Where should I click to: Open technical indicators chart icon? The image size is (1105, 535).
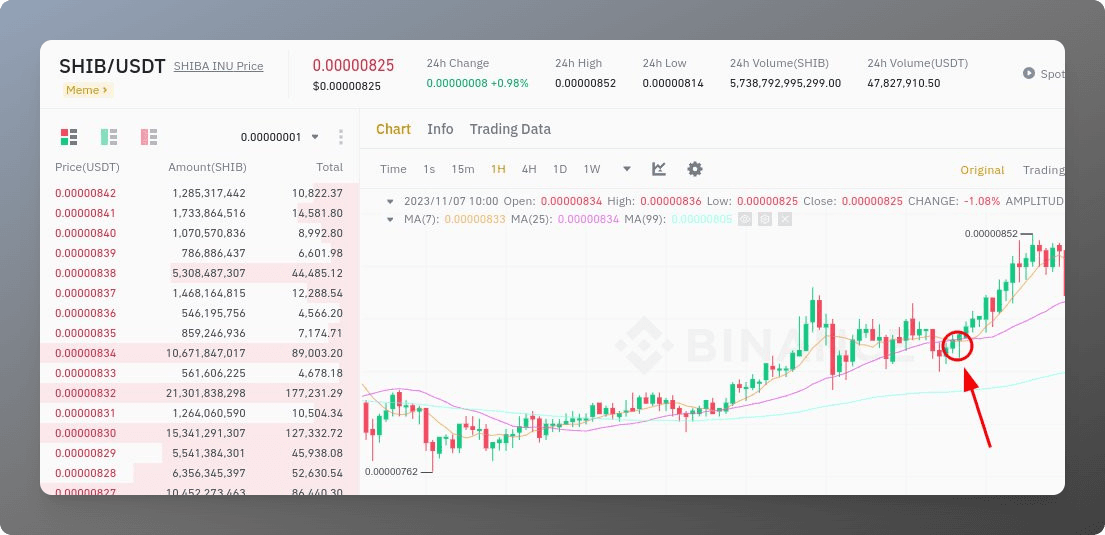click(659, 169)
